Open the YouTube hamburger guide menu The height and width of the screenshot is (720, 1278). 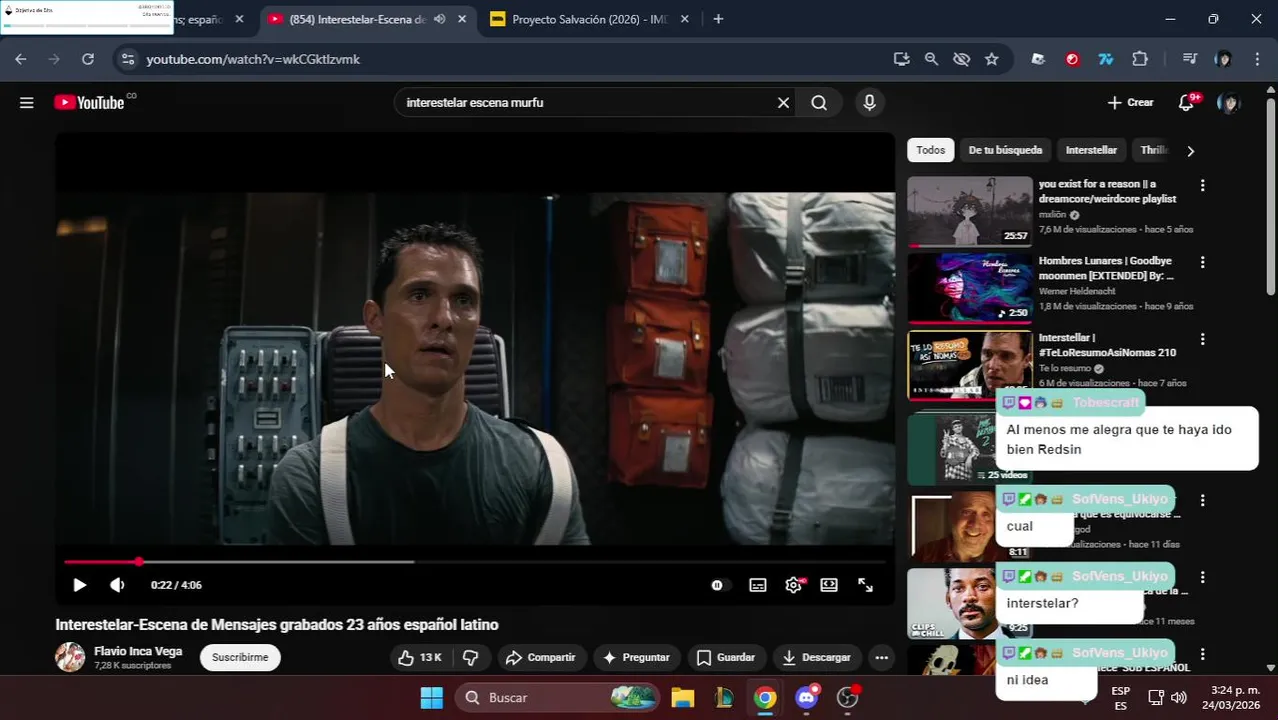click(x=27, y=102)
